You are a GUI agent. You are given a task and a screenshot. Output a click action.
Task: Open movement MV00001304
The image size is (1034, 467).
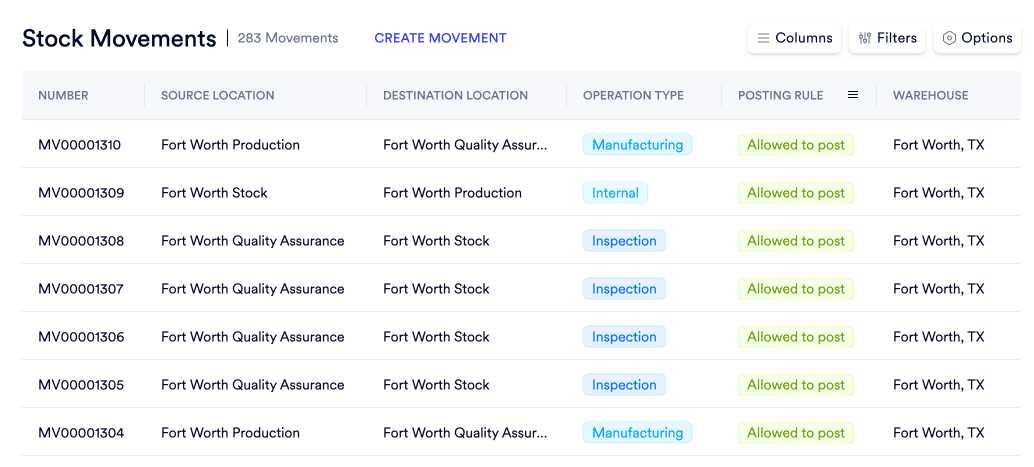coord(81,433)
